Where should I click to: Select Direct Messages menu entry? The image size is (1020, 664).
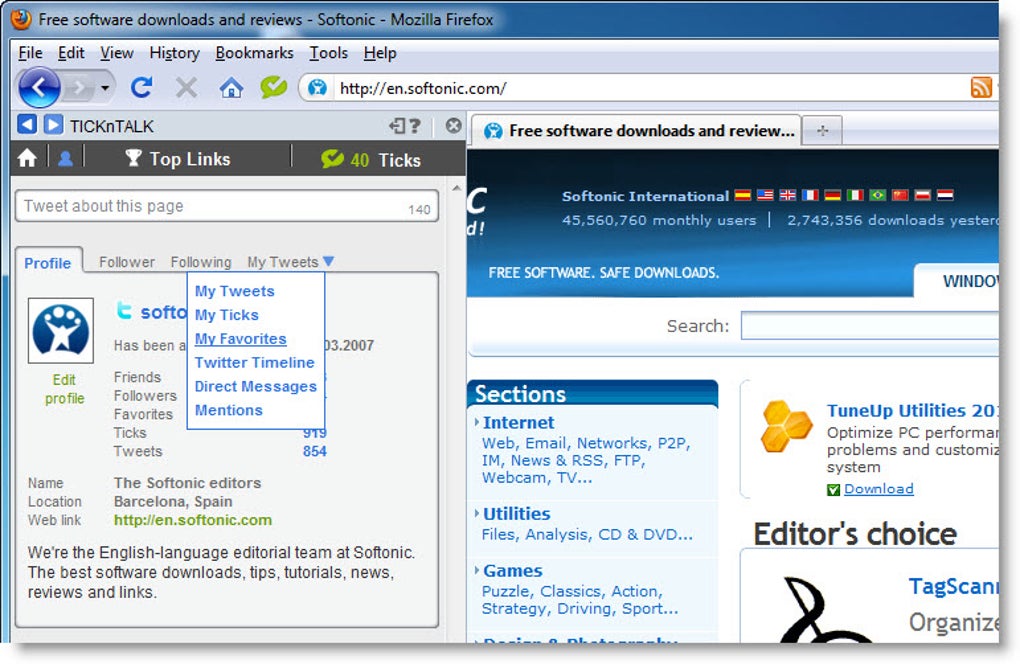pyautogui.click(x=256, y=386)
